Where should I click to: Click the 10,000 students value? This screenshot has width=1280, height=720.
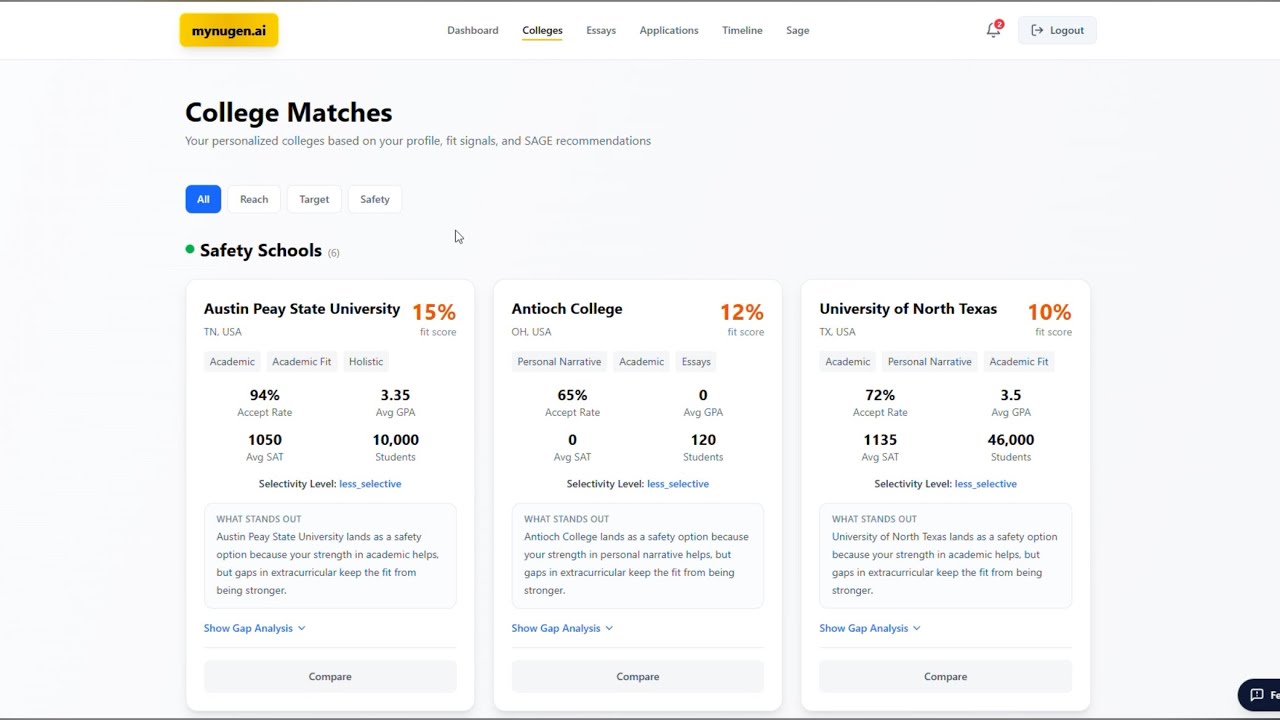click(x=395, y=440)
